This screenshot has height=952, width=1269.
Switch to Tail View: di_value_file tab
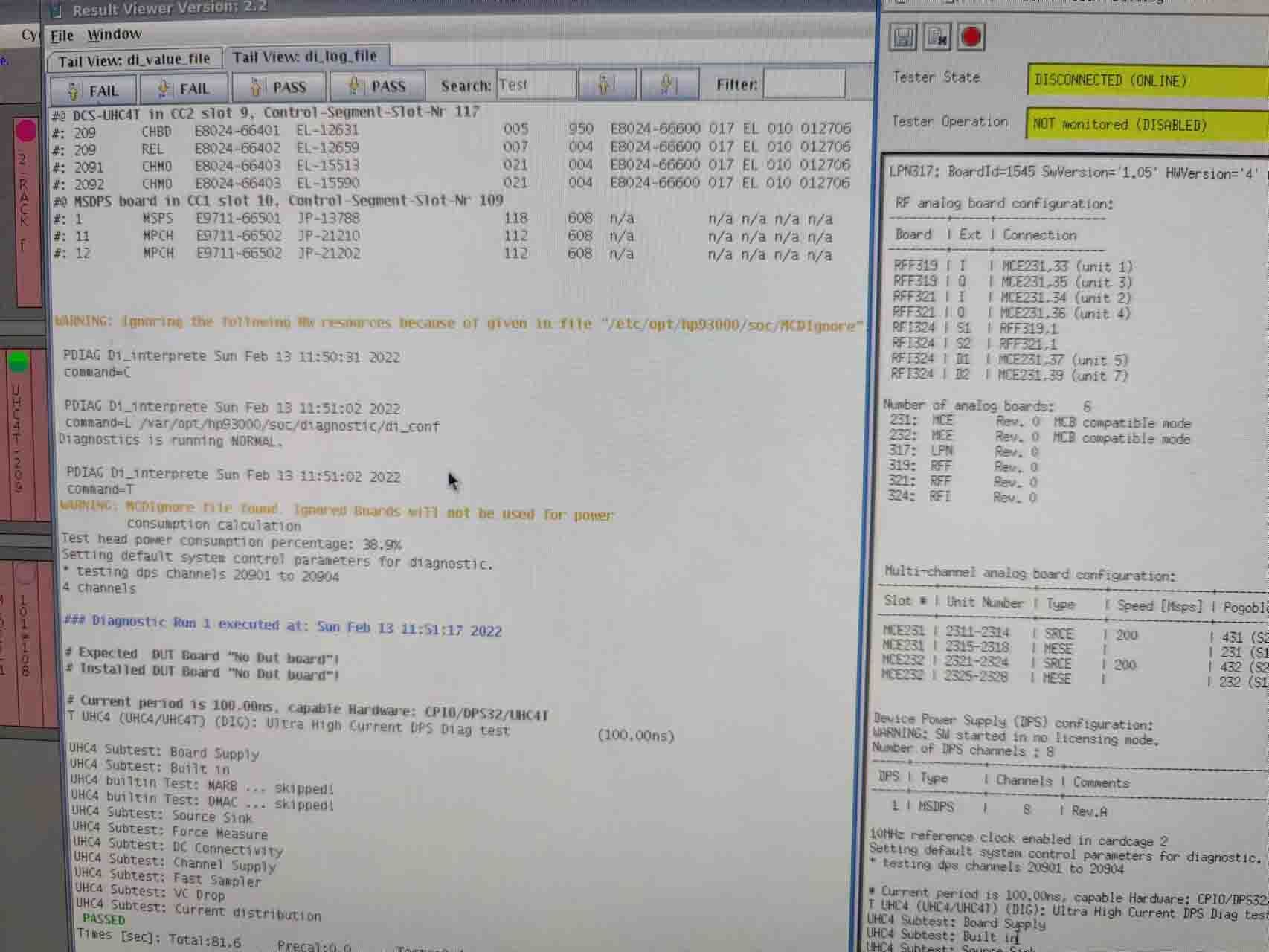[134, 60]
